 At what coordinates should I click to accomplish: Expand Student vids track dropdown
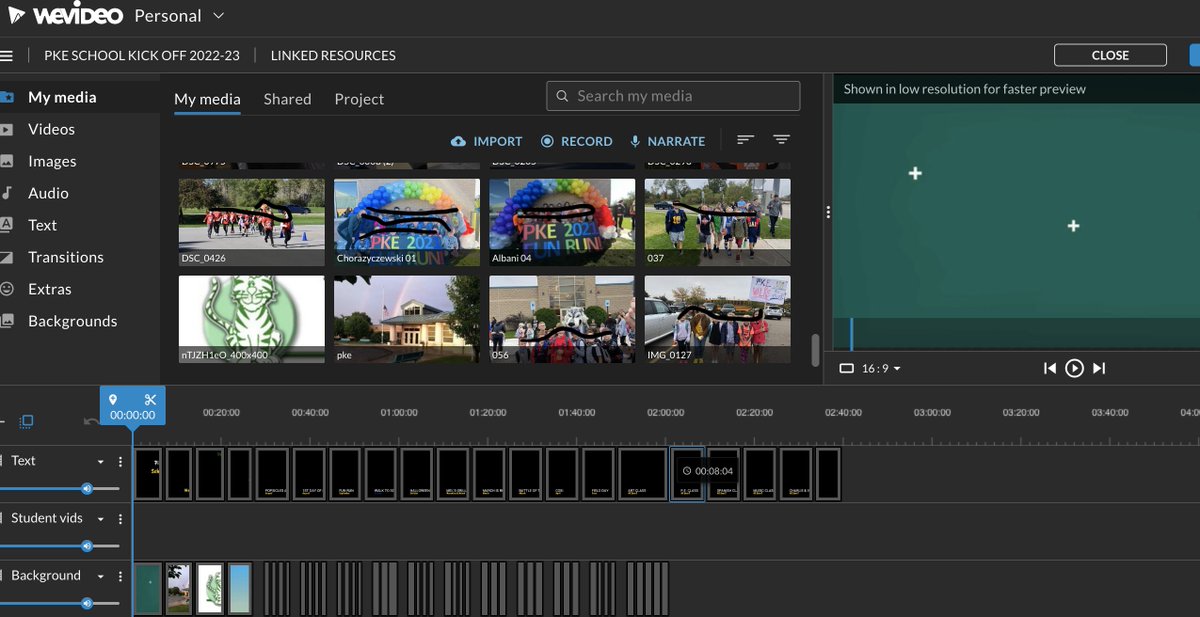click(101, 519)
